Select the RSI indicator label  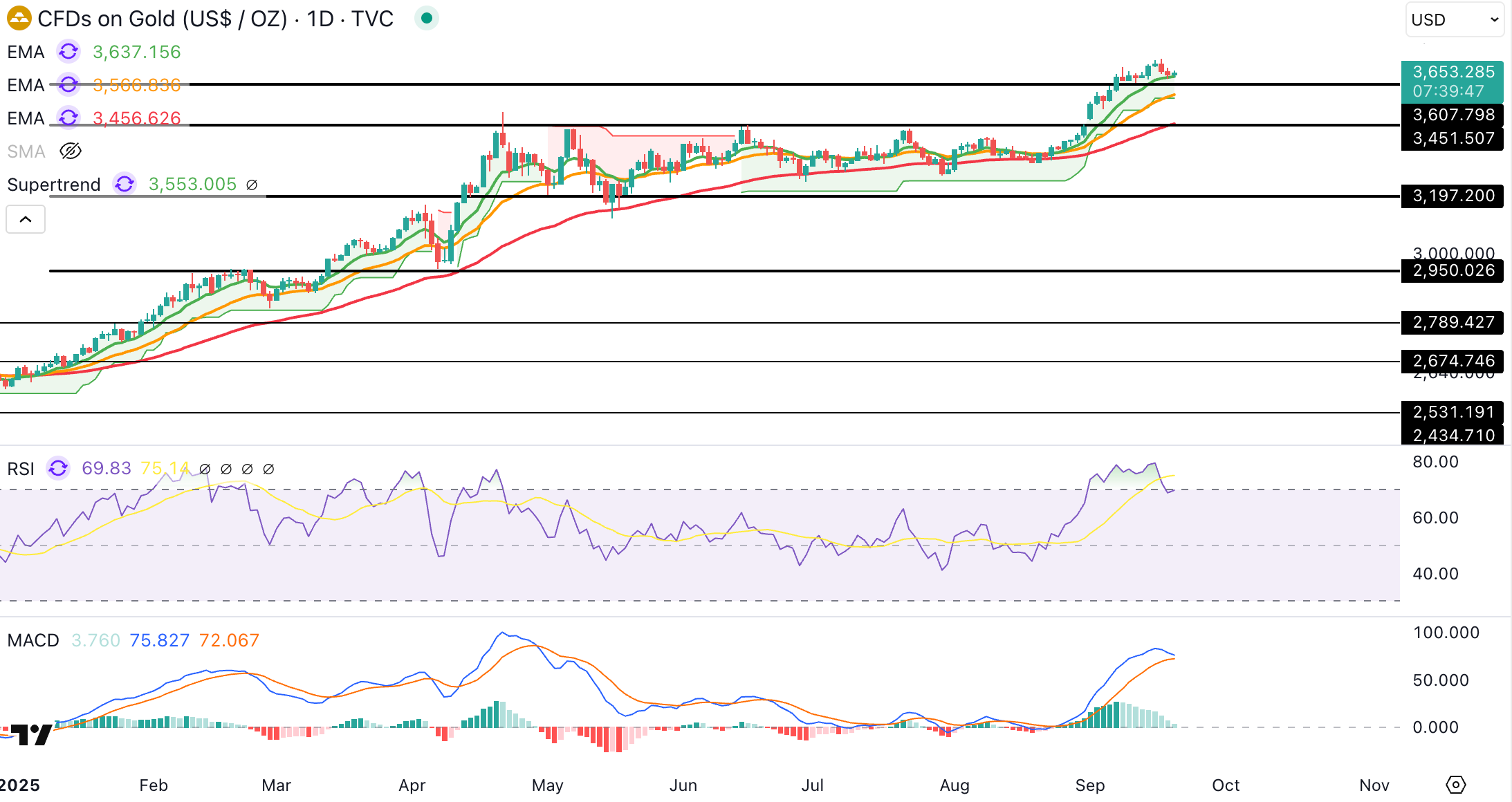pos(21,469)
